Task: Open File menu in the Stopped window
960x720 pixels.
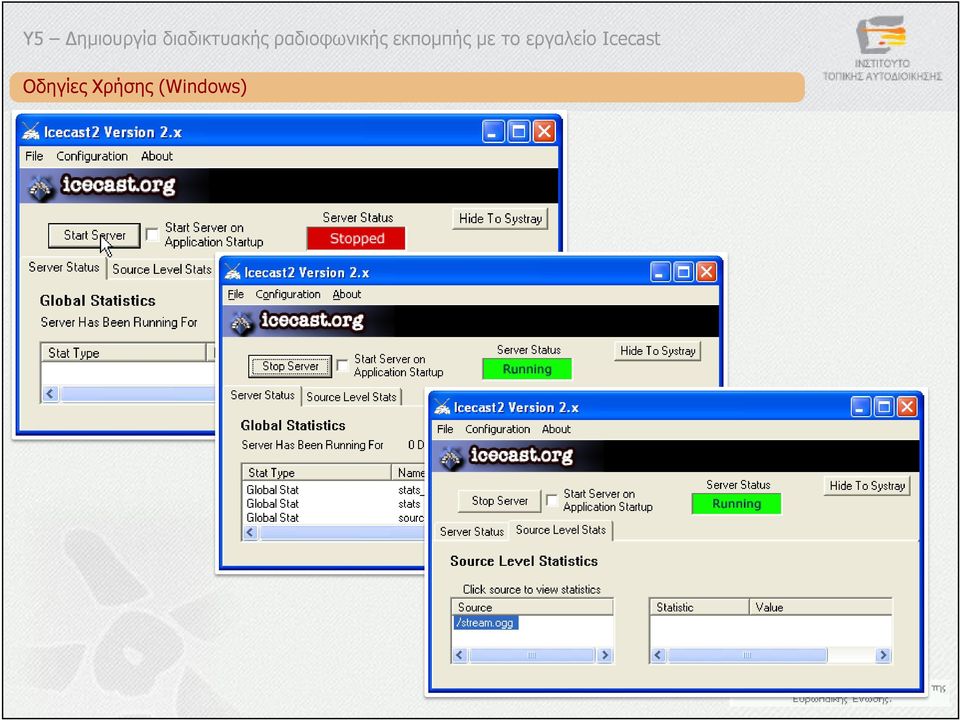Action: point(34,156)
